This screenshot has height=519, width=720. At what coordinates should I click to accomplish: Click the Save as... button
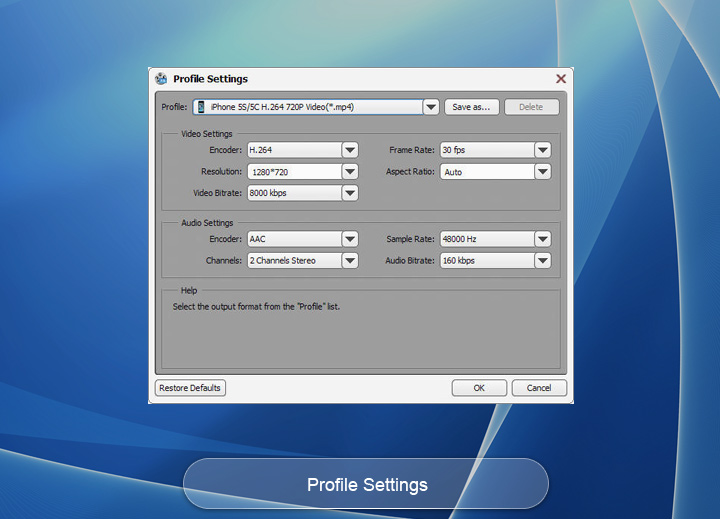(472, 107)
